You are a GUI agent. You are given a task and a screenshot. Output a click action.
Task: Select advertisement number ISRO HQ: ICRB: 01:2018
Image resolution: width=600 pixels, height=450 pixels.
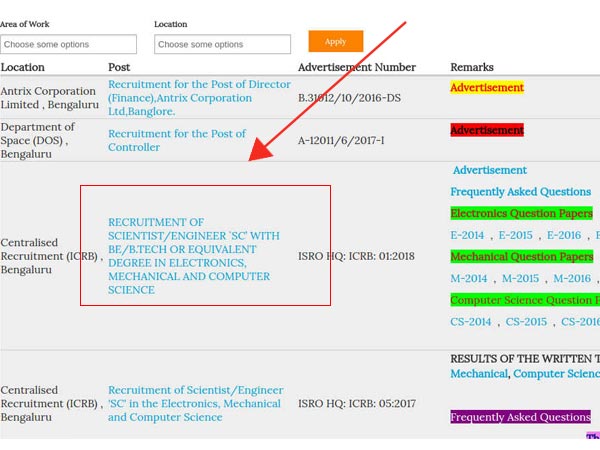[x=356, y=256]
